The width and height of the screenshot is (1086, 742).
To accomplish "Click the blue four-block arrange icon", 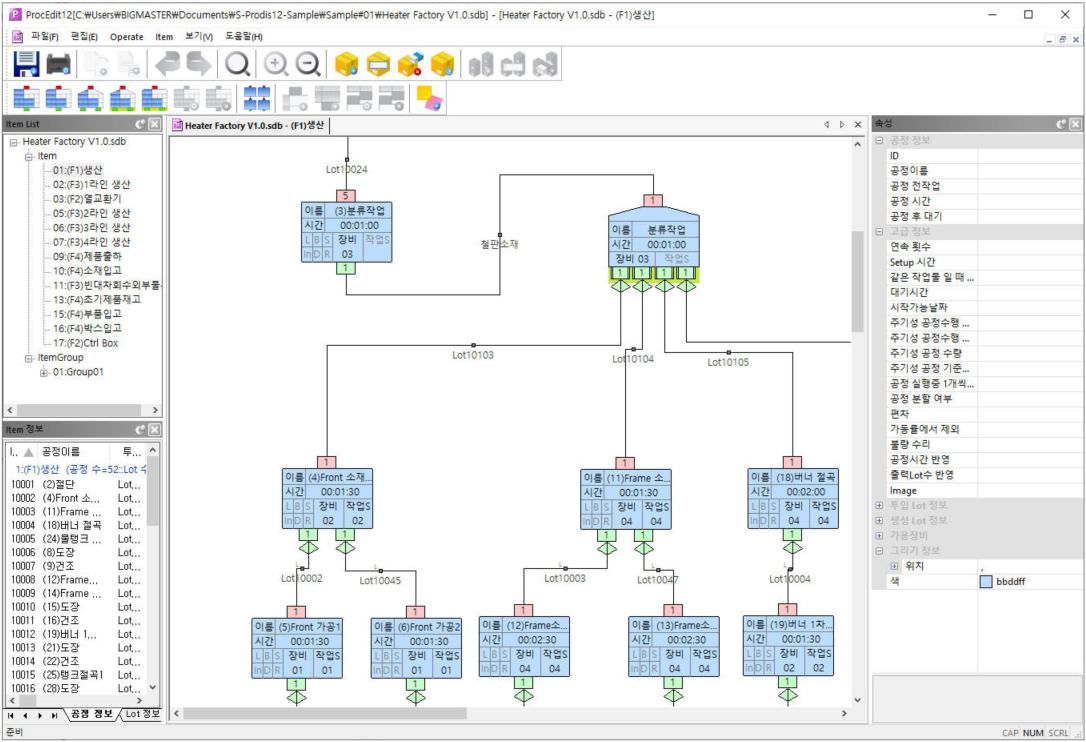I will [257, 98].
